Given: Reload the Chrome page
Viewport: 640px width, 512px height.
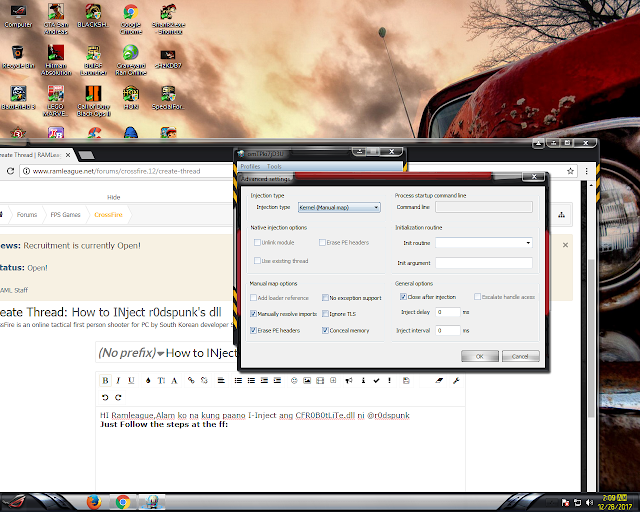Looking at the screenshot, I should pos(10,171).
